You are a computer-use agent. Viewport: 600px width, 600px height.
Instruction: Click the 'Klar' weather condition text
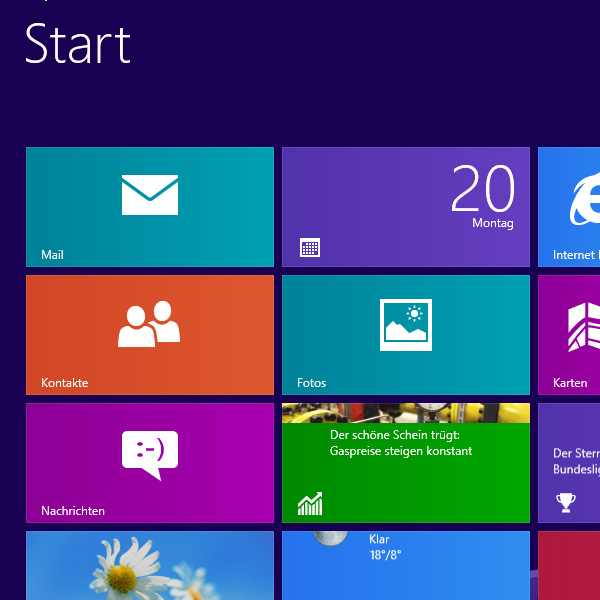click(x=379, y=539)
